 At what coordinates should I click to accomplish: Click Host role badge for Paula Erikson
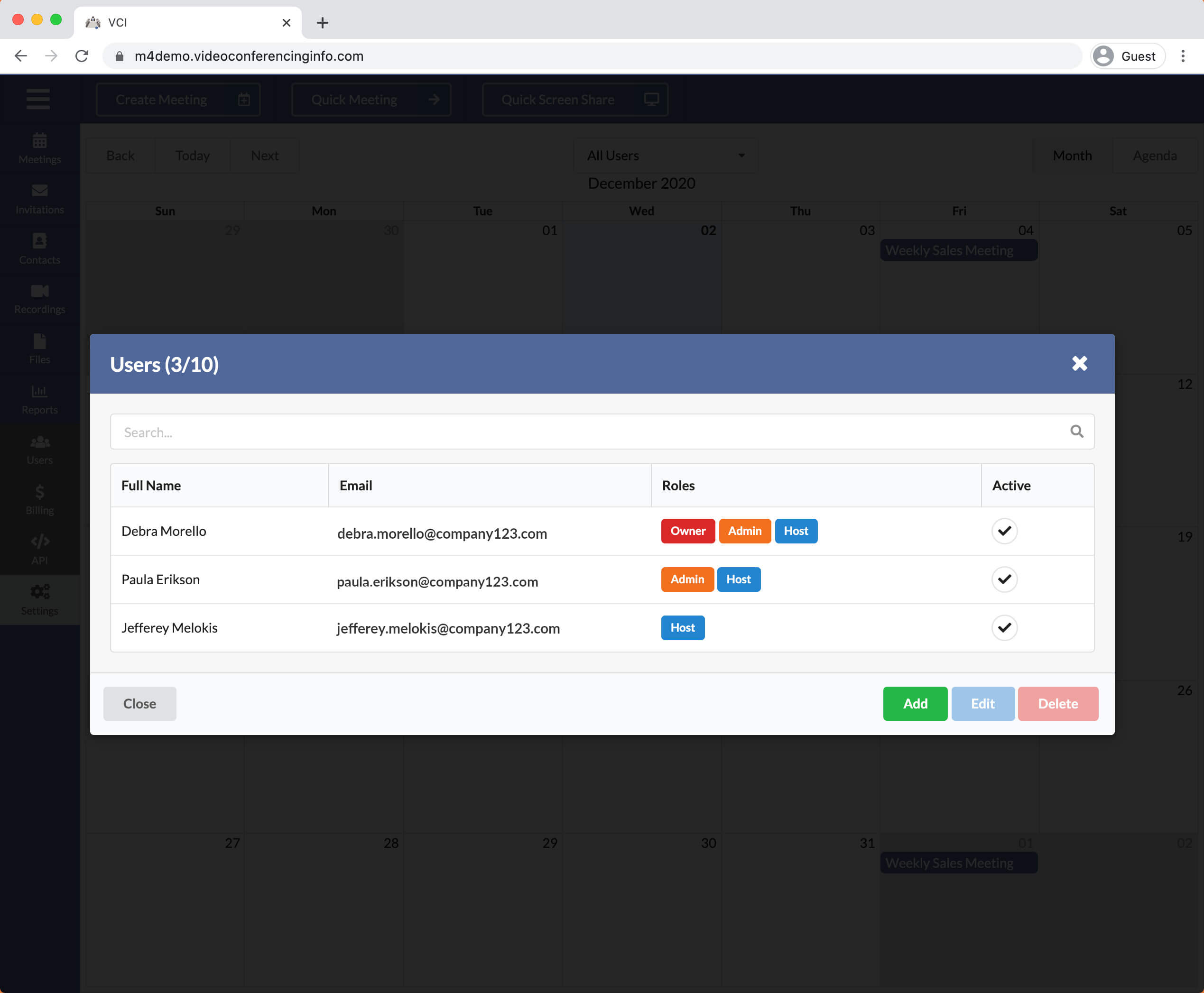tap(738, 579)
